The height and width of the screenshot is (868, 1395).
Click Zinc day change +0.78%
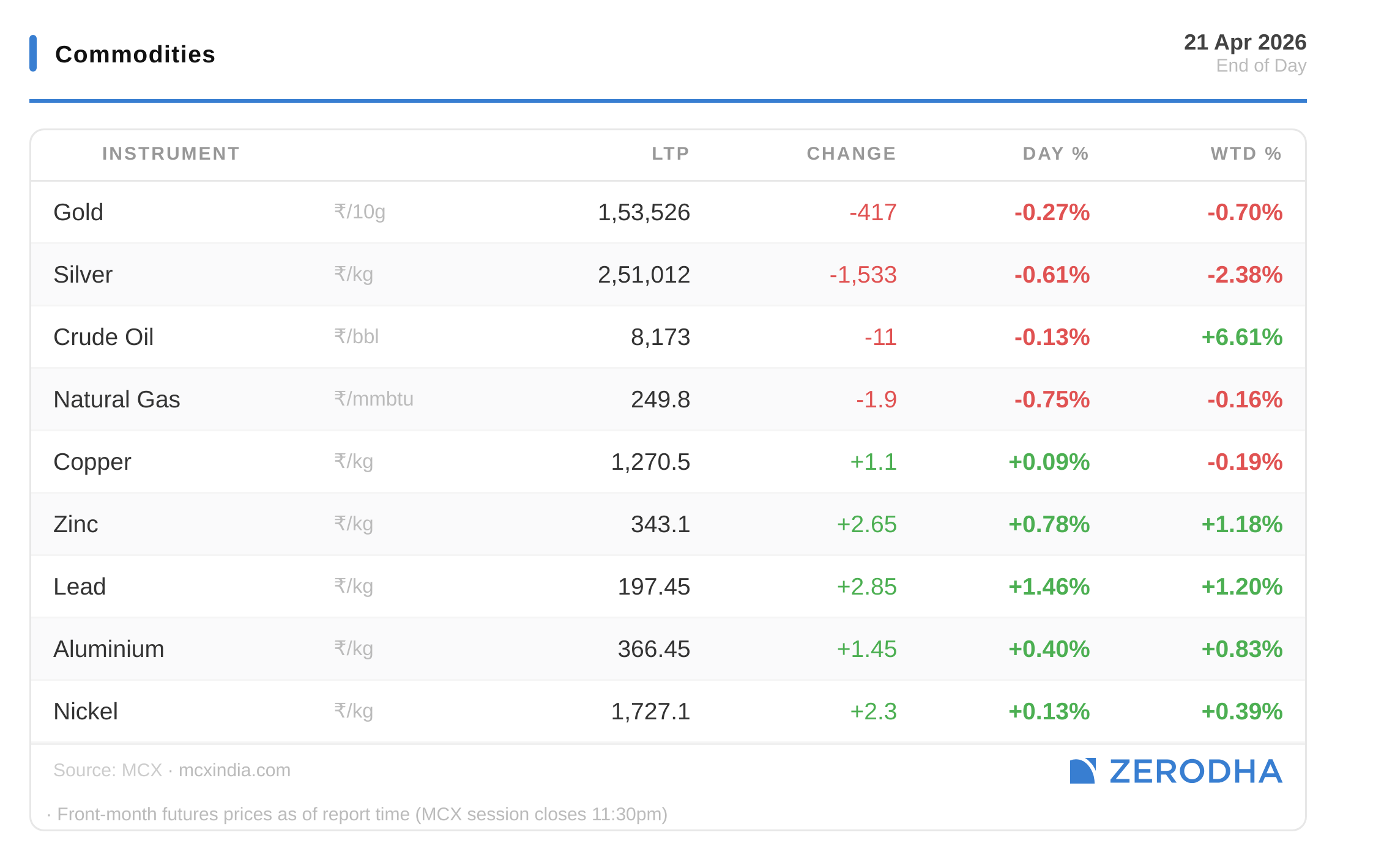point(1049,524)
